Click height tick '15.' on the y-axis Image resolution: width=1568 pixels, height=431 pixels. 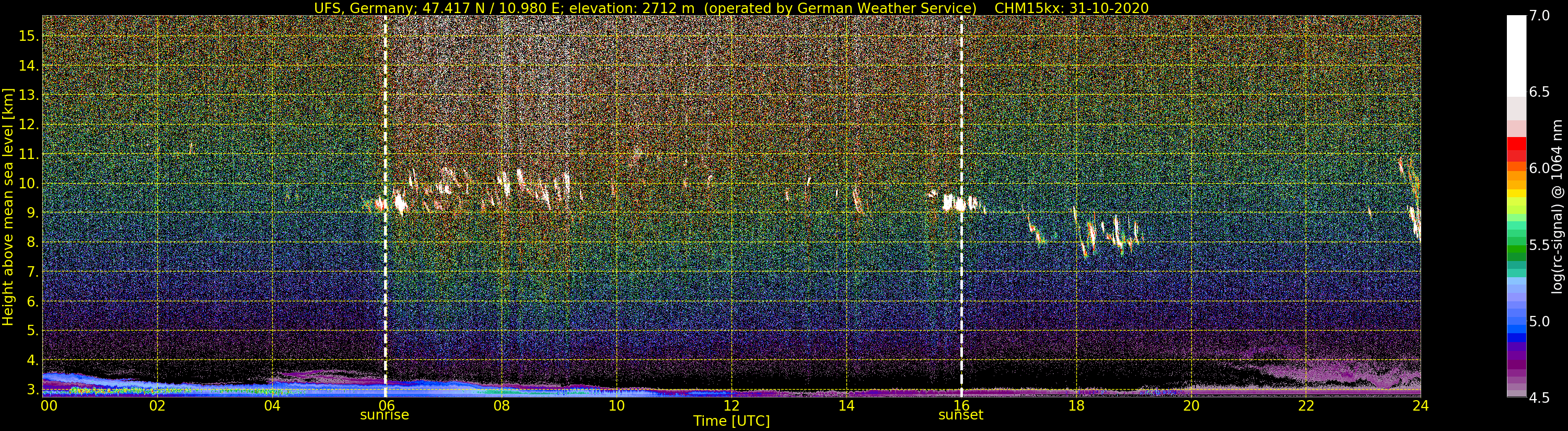point(29,37)
